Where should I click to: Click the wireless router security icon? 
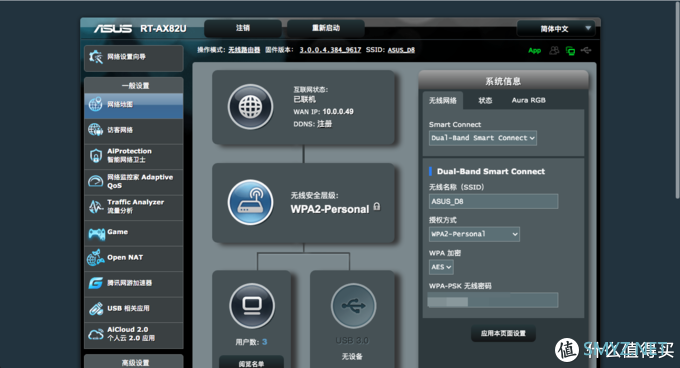pos(250,202)
